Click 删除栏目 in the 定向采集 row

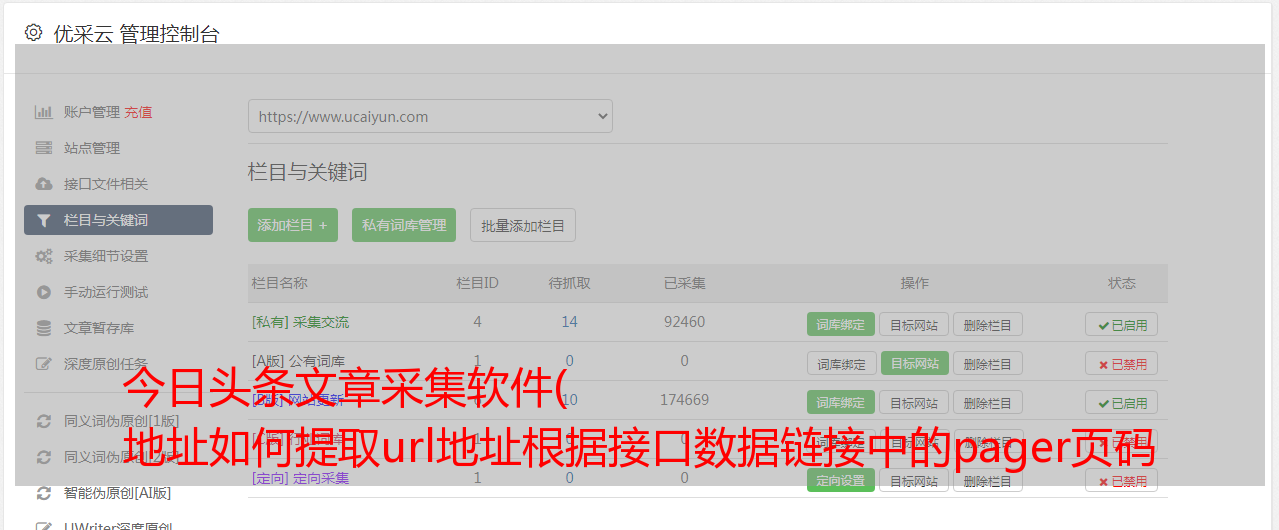pos(988,480)
